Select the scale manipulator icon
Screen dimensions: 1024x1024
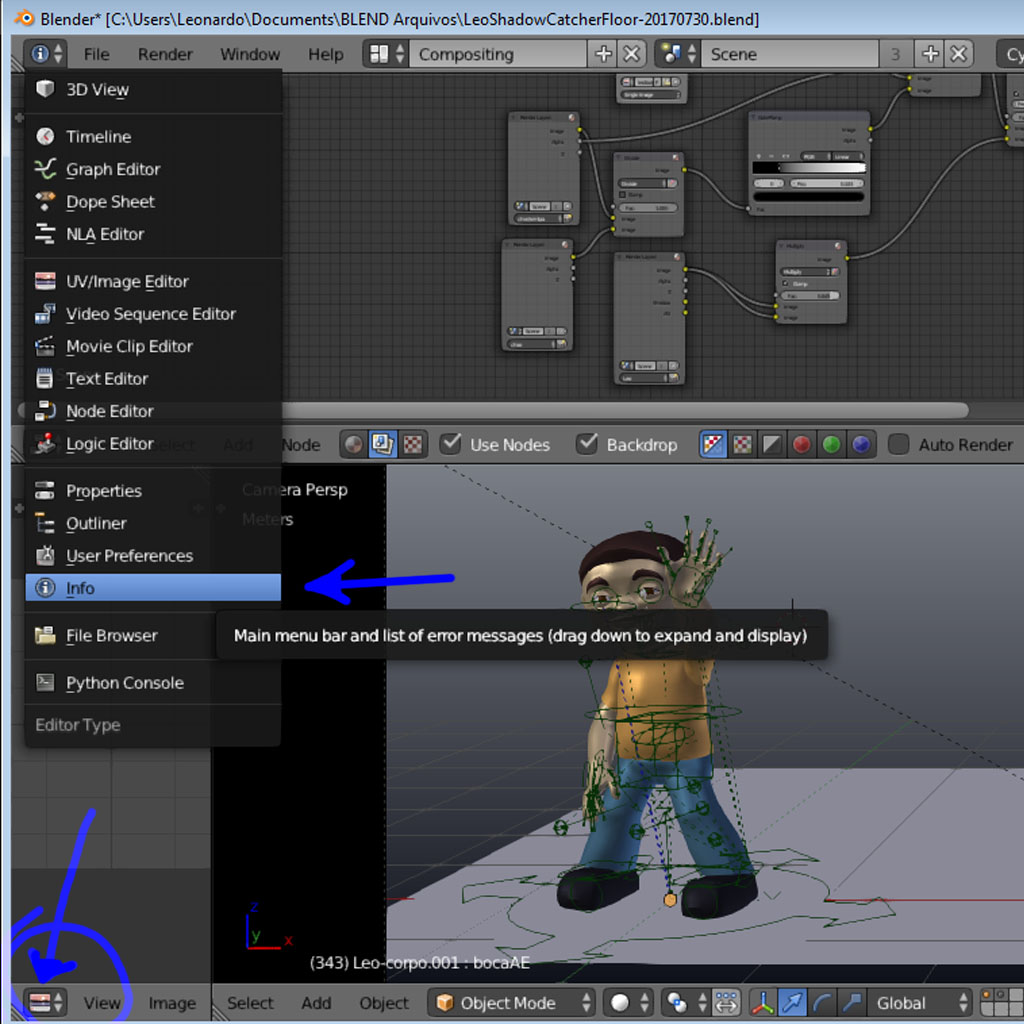851,1003
